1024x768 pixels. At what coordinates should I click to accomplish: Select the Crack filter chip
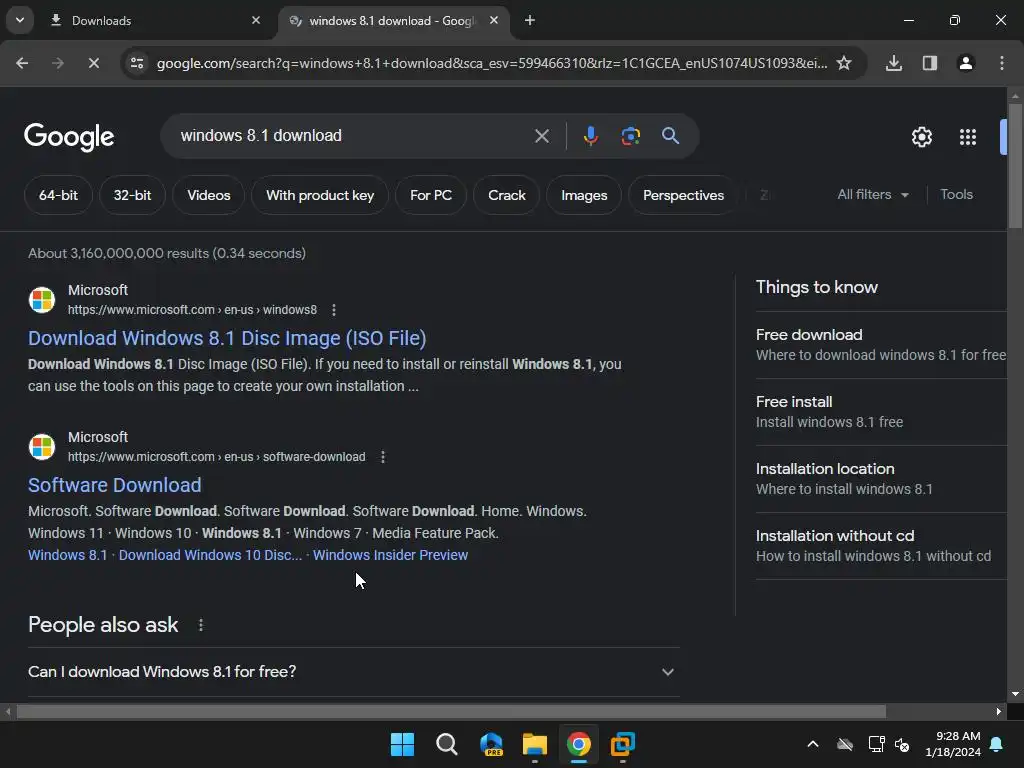coord(507,195)
